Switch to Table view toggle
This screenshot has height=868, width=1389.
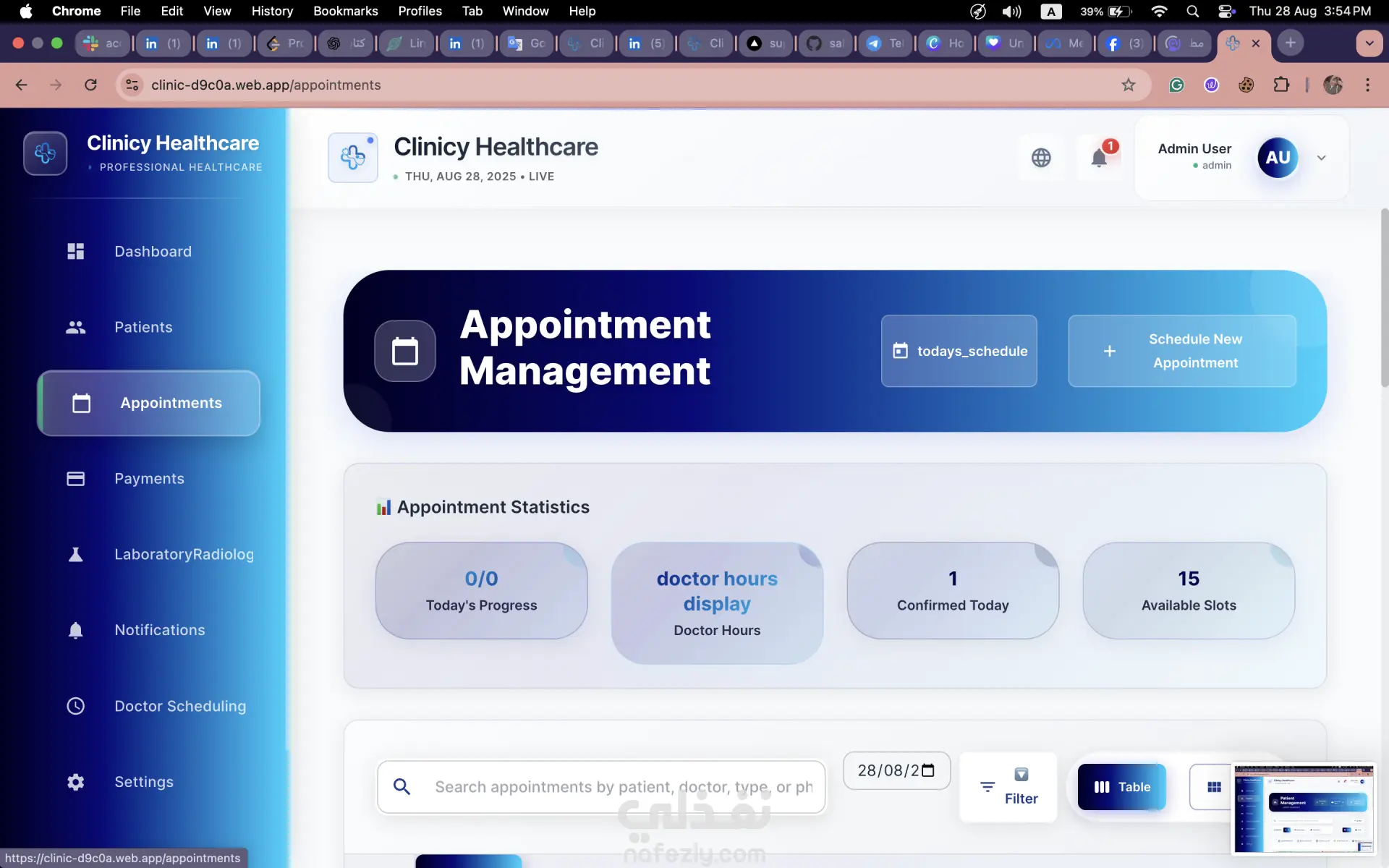point(1122,787)
